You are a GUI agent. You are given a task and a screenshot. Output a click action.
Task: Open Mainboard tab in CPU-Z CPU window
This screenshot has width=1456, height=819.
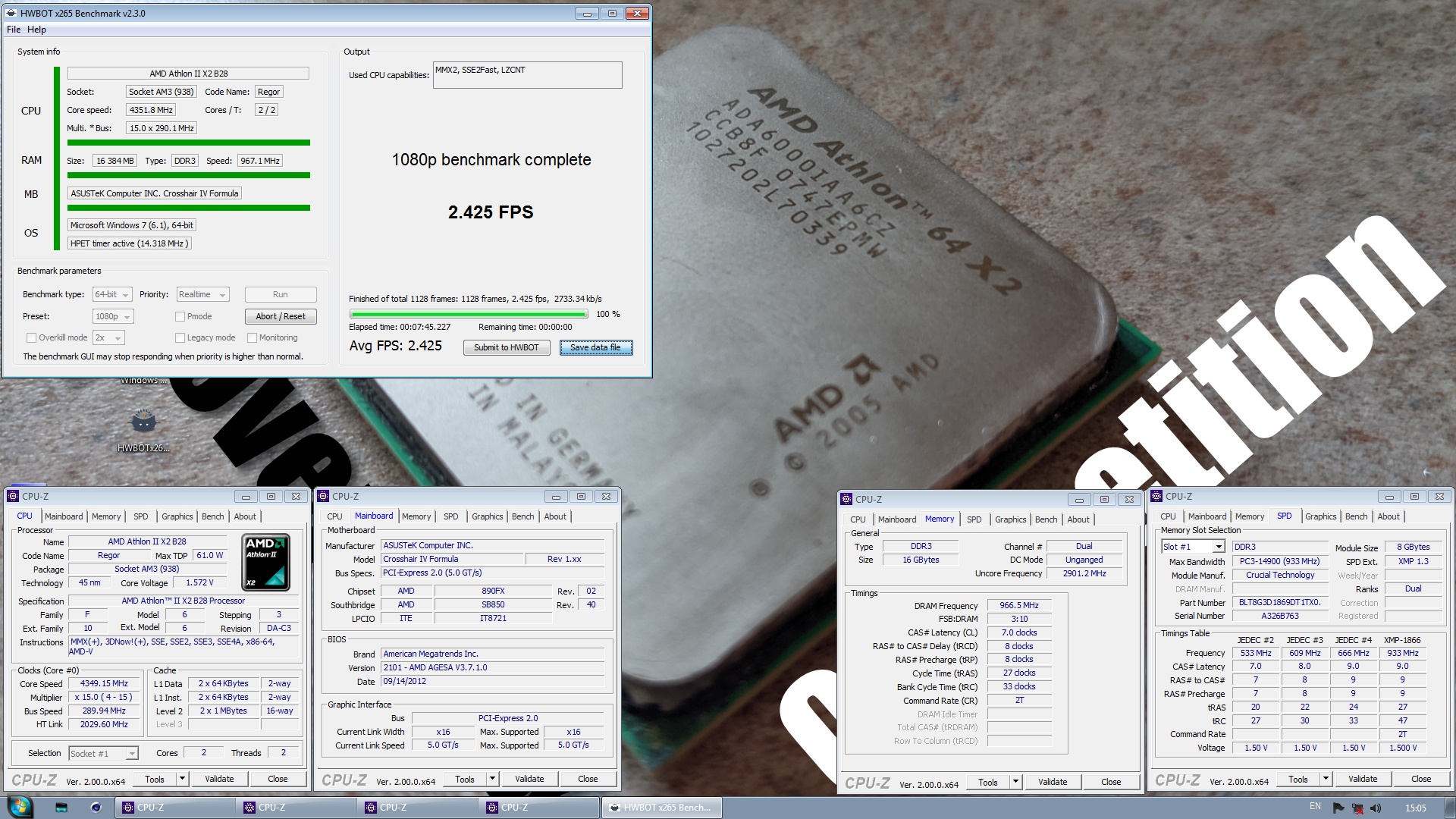(64, 516)
